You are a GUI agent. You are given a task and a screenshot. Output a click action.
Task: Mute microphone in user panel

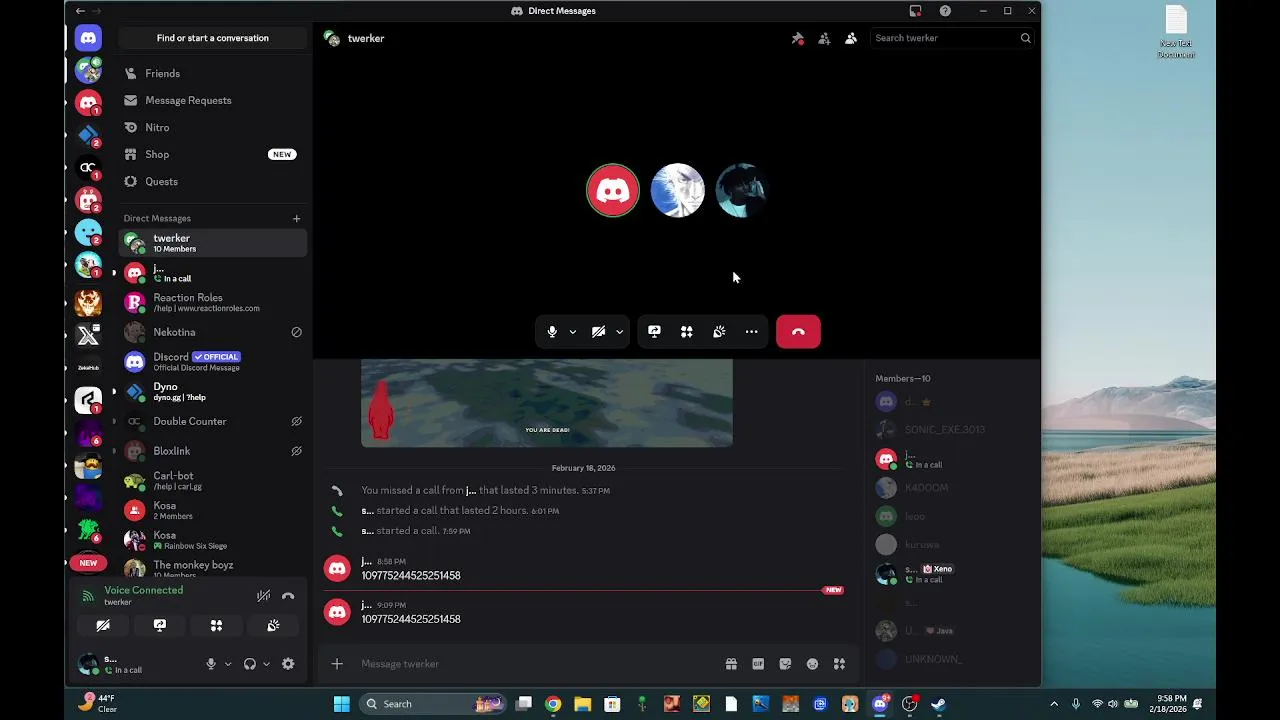pyautogui.click(x=210, y=664)
